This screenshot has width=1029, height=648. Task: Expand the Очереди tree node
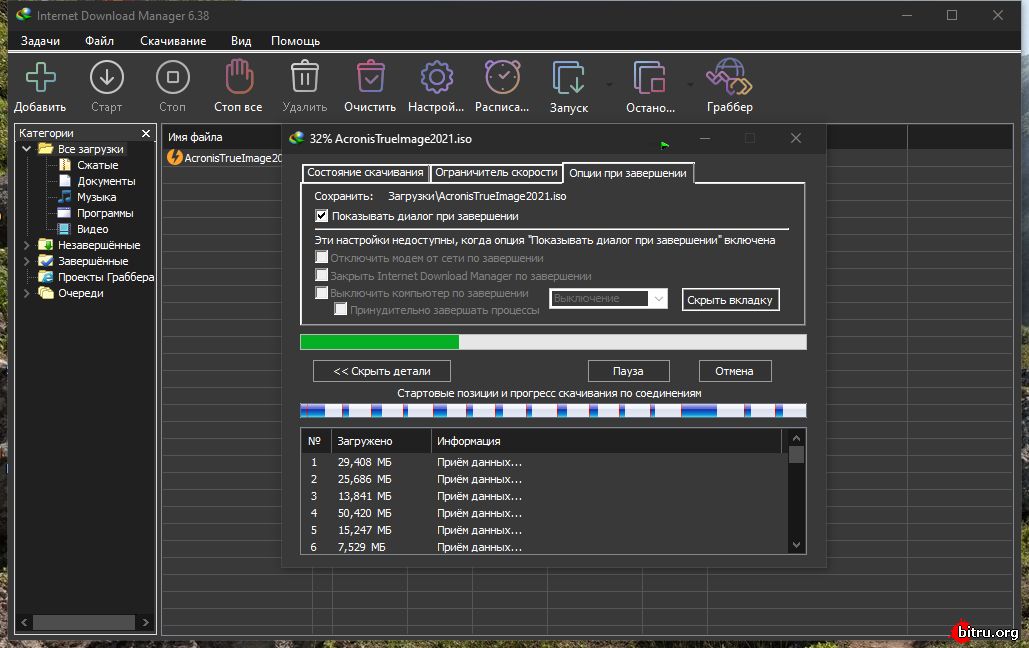[26, 293]
